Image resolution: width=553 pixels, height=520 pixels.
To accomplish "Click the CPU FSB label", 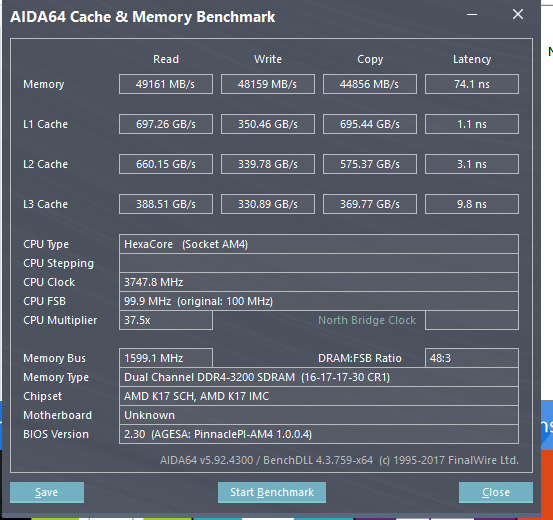I will click(x=44, y=301).
